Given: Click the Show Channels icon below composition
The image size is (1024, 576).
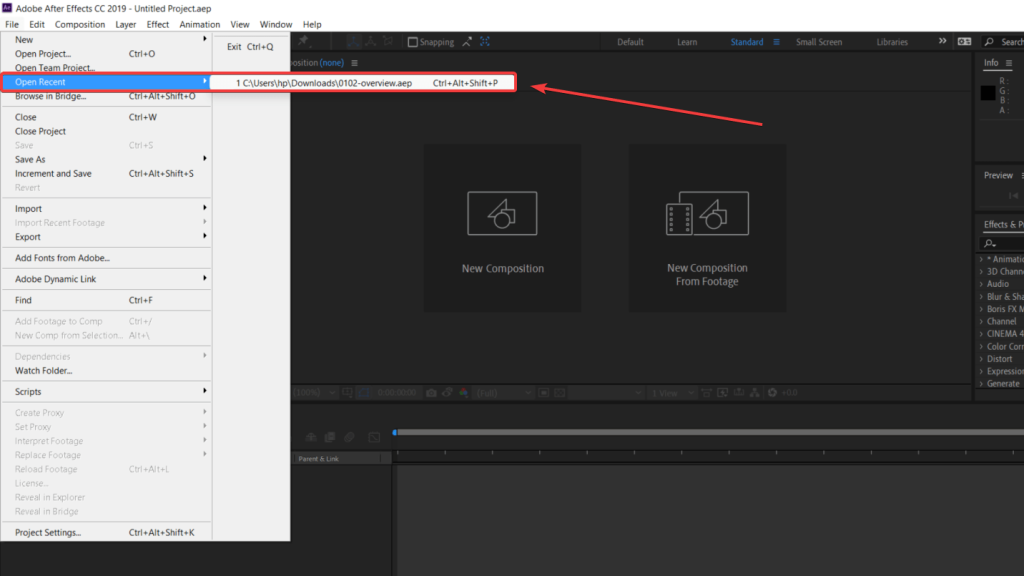Looking at the screenshot, I should (464, 392).
